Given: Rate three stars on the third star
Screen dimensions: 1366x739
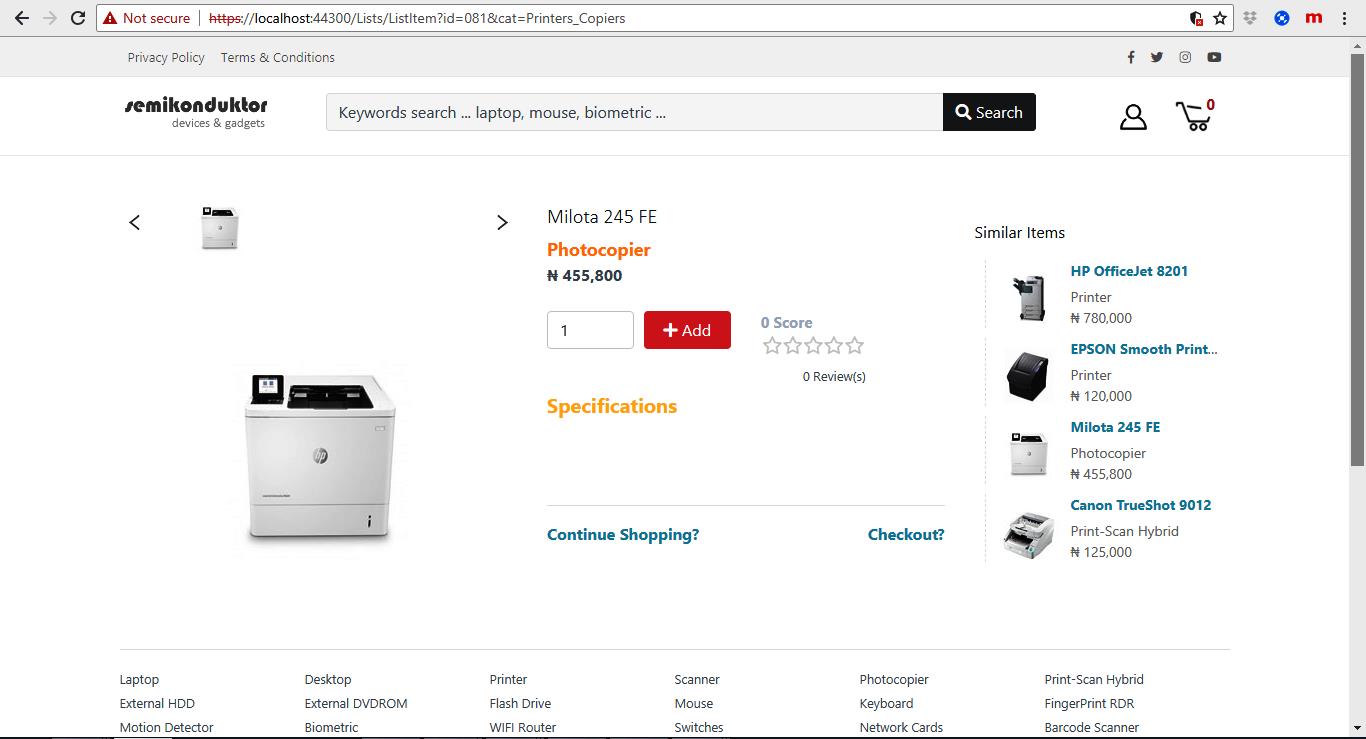Looking at the screenshot, I should [813, 346].
